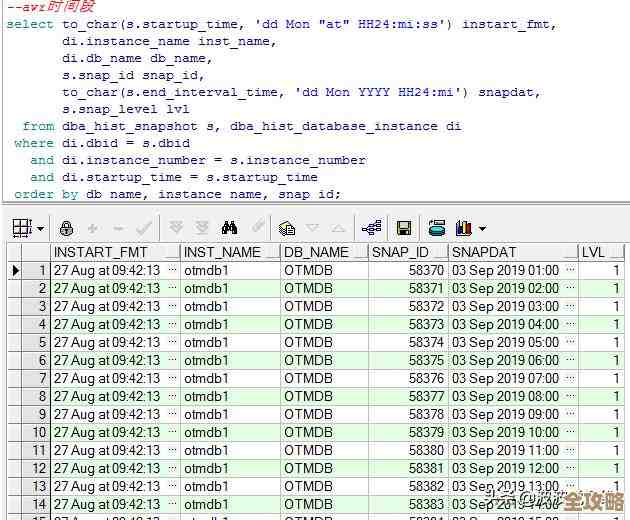Image resolution: width=630 pixels, height=520 pixels.
Task: Expand the ellipsis in first INSTART_FMT cell
Action: point(173,271)
